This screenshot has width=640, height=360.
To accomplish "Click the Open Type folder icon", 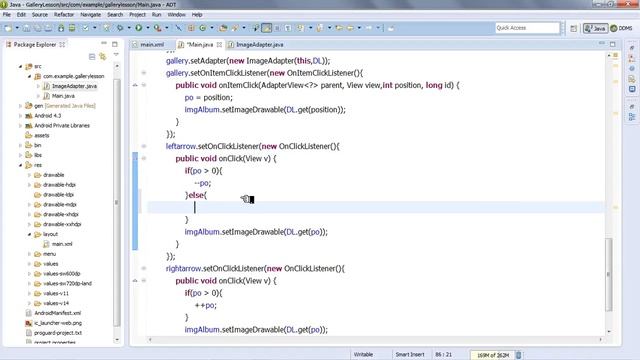I will coord(223,28).
